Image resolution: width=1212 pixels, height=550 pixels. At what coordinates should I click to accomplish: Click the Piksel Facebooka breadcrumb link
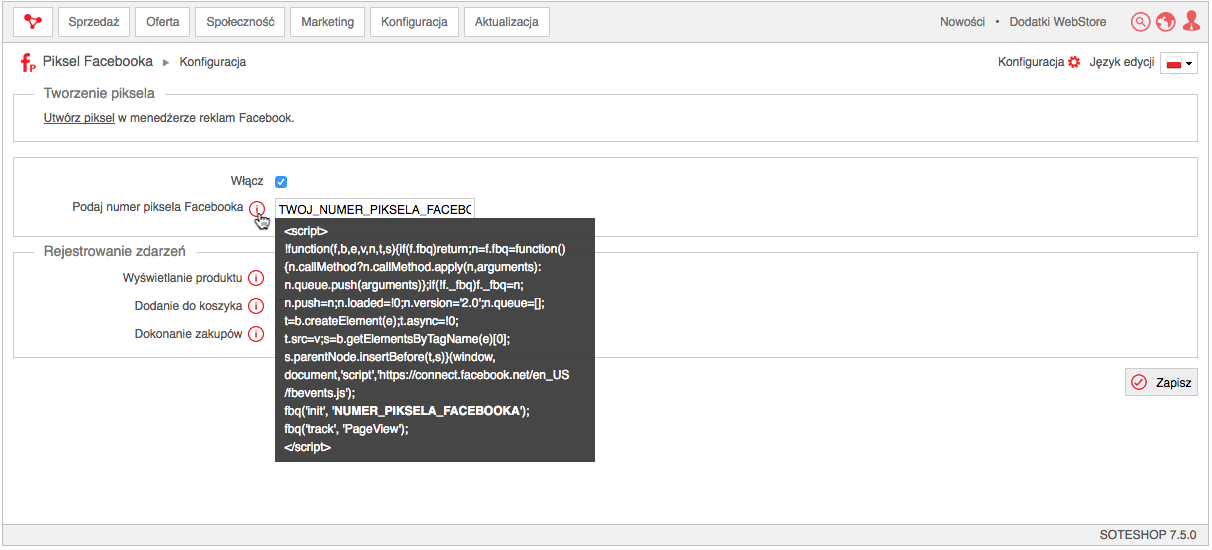click(x=98, y=62)
